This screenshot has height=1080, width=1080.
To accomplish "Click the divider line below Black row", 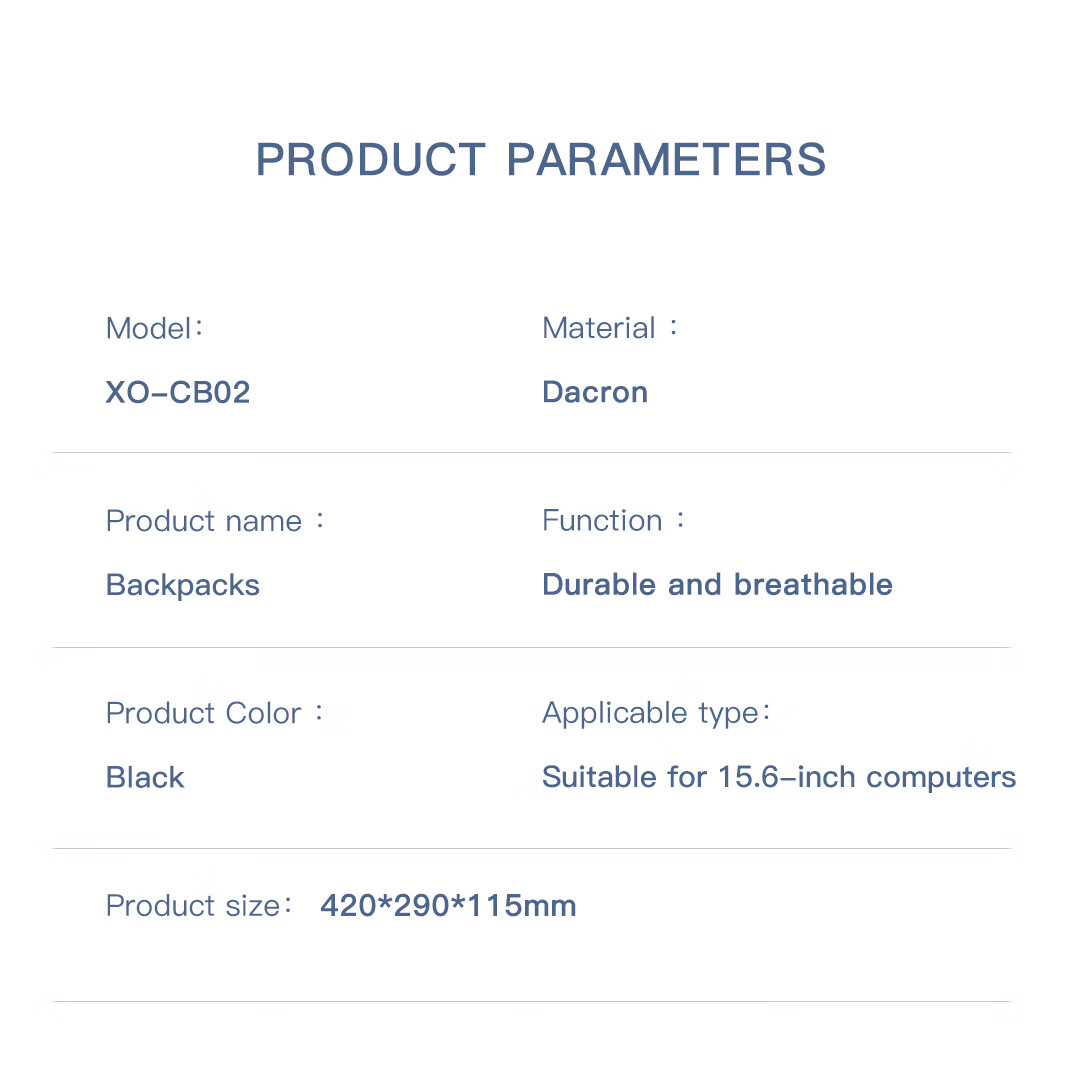I will click(531, 849).
